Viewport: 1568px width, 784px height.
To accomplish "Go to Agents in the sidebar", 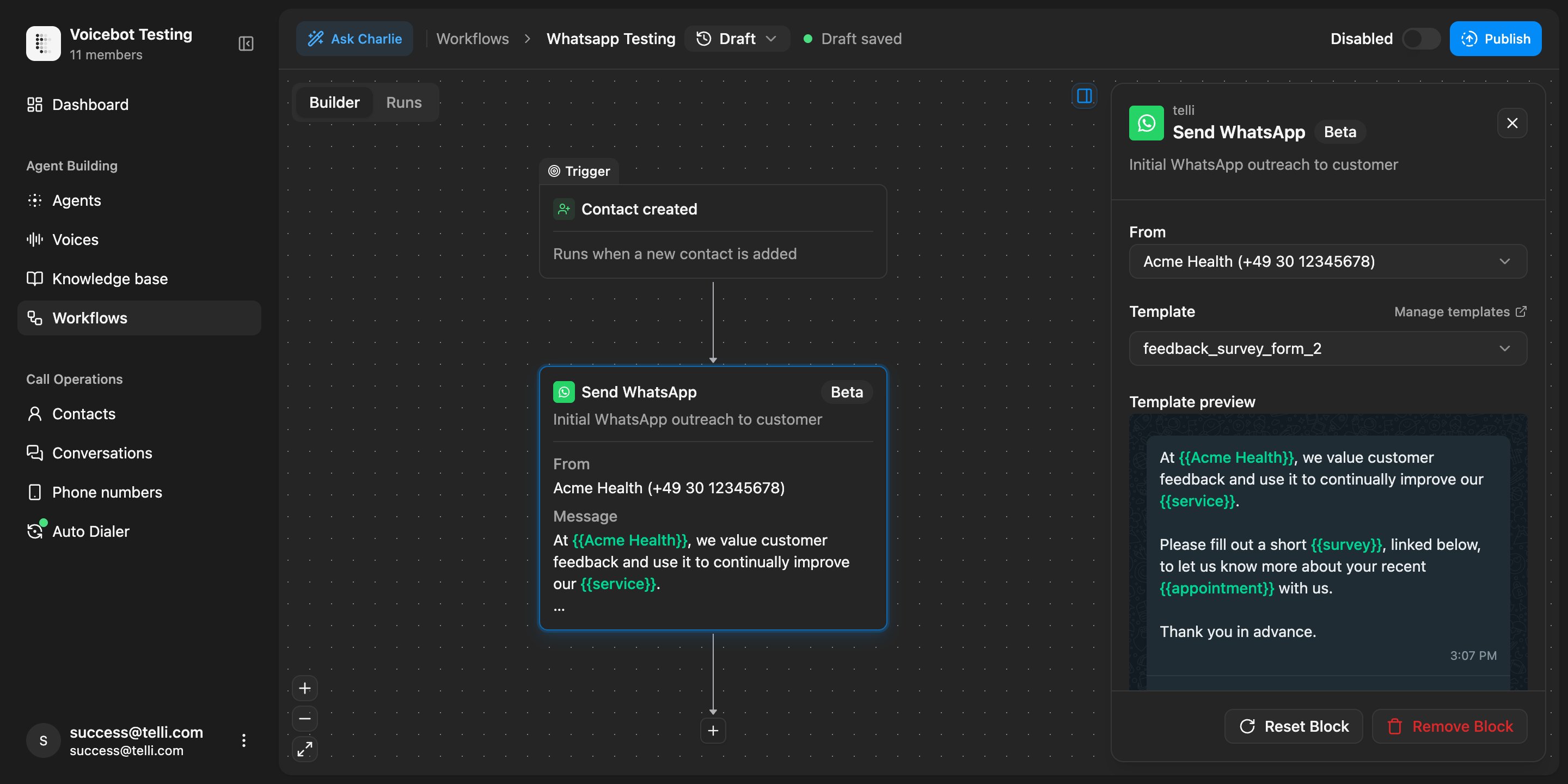I will pyautogui.click(x=139, y=200).
